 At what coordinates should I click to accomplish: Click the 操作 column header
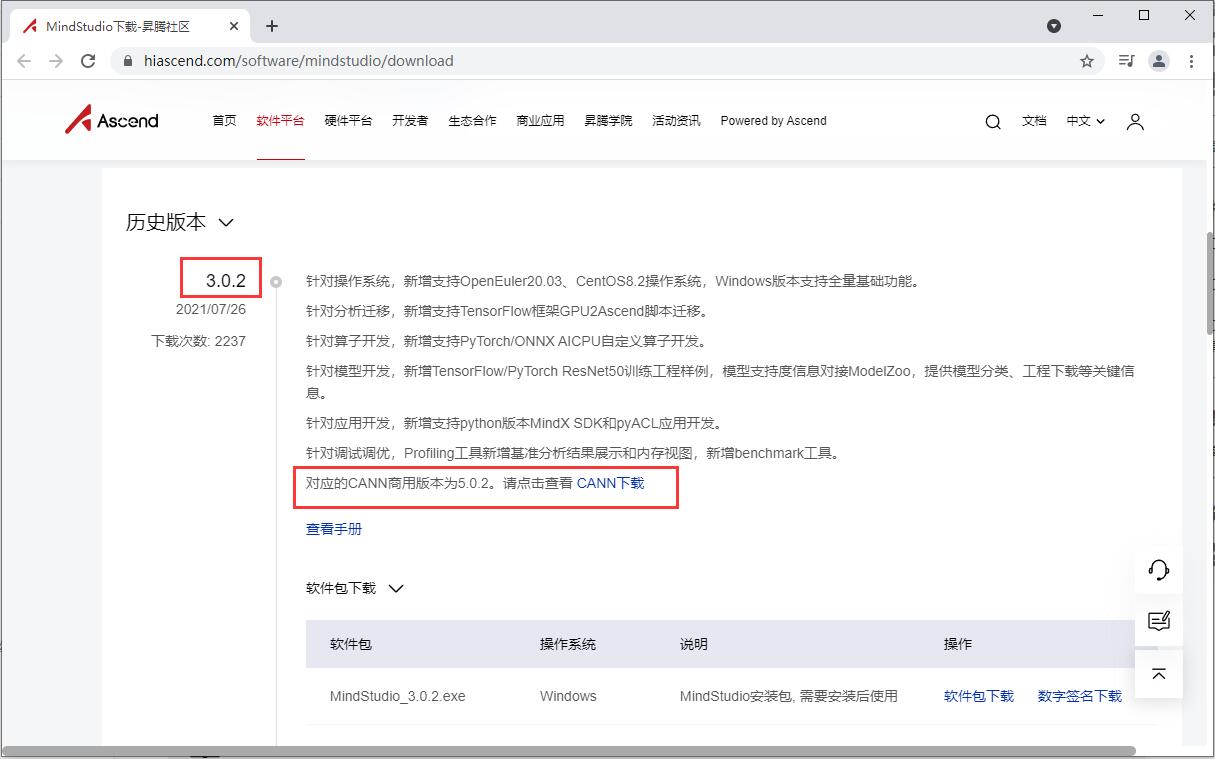point(958,644)
